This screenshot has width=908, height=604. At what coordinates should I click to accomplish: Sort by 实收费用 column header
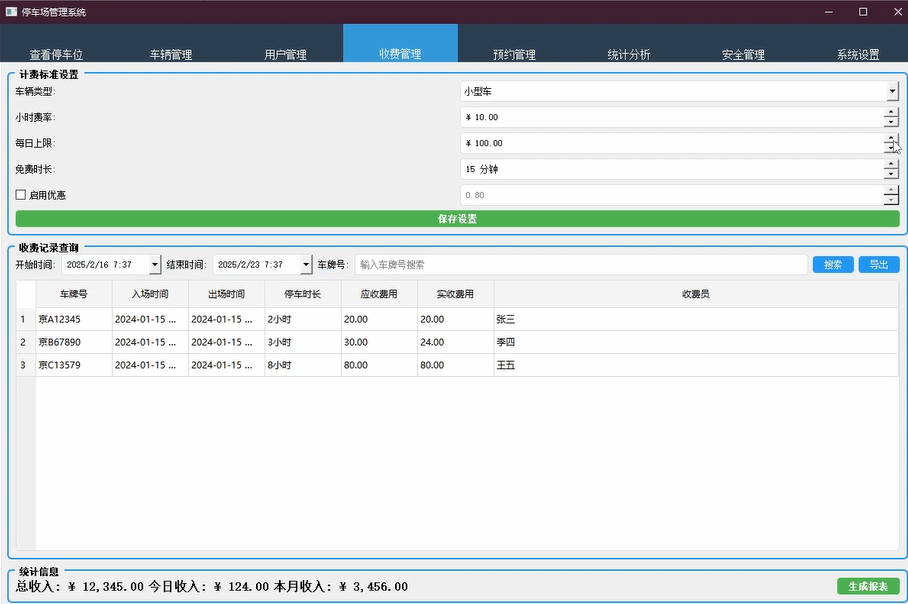tap(456, 294)
